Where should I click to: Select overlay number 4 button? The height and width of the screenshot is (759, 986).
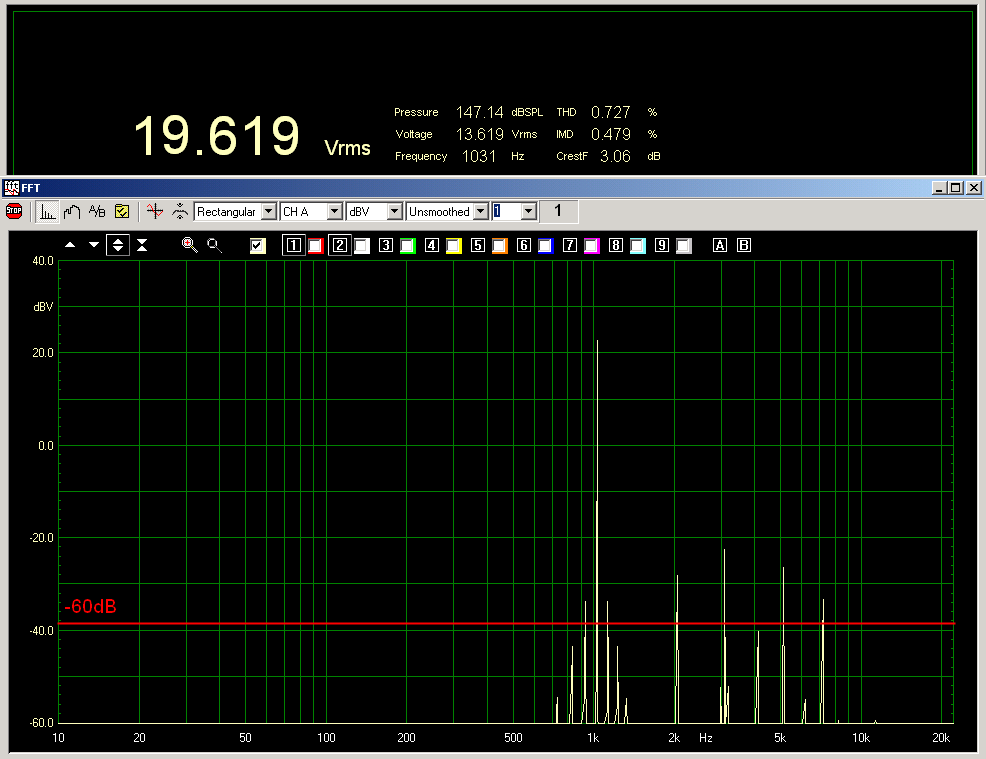pyautogui.click(x=431, y=245)
